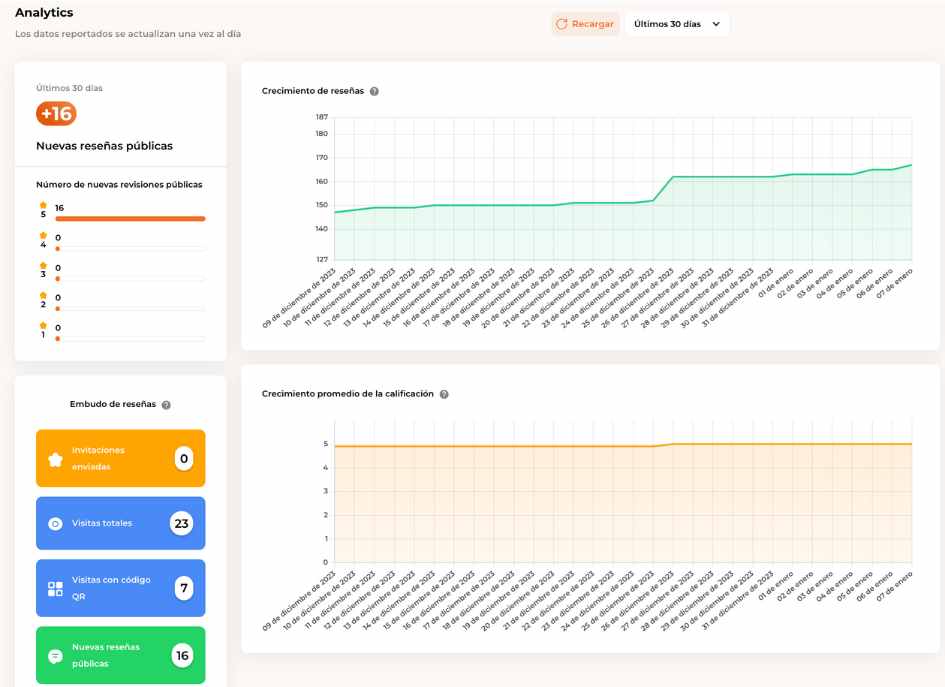The height and width of the screenshot is (687, 945).
Task: Click the chat bubble icon on Nuevas reseñas públicas card
Action: point(56,656)
